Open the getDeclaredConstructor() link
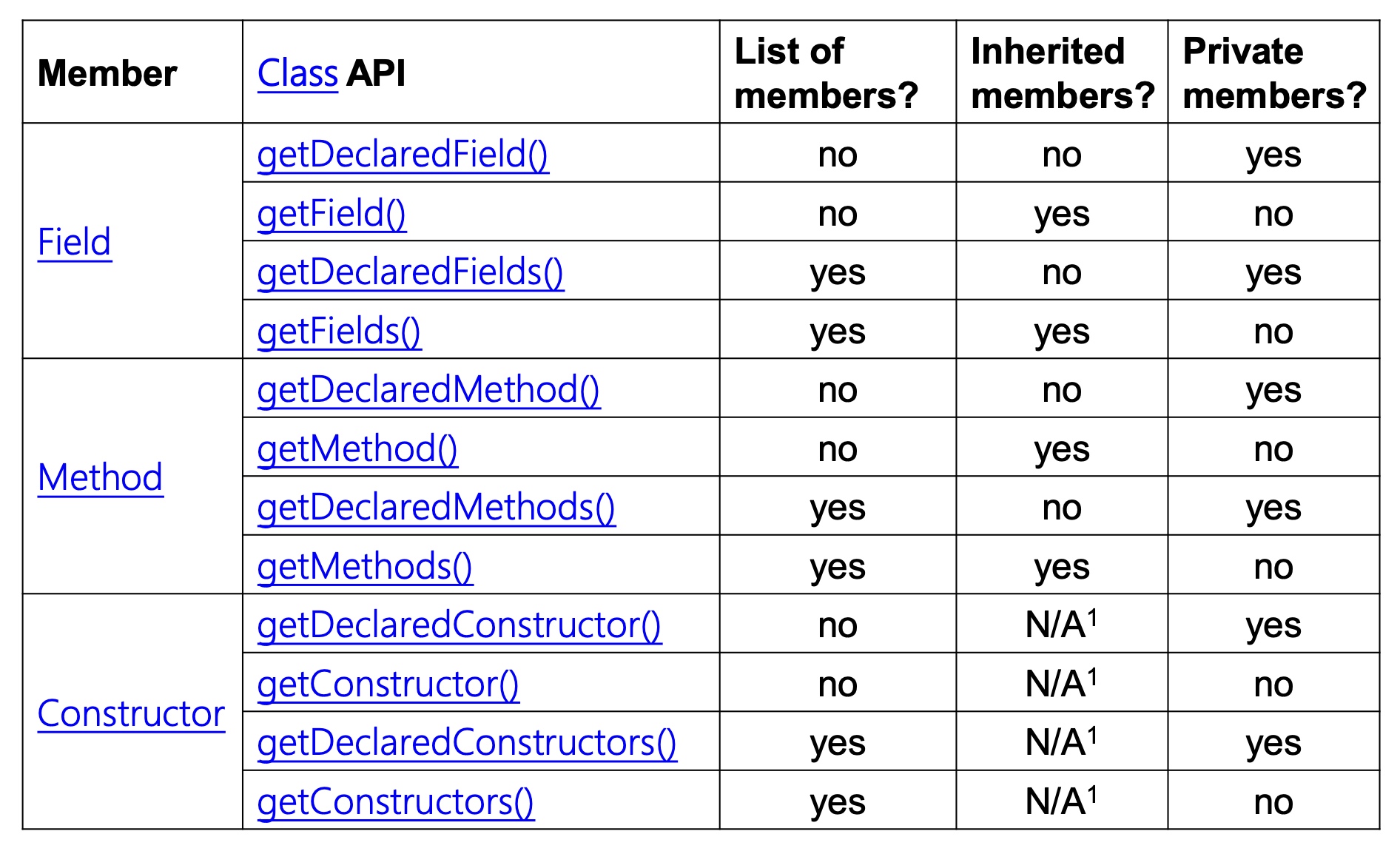This screenshot has height=854, width=1400. pos(459,625)
